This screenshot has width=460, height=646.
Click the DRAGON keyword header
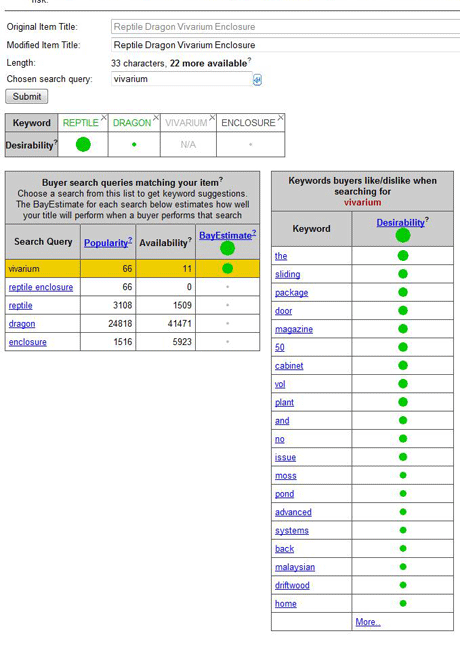pyautogui.click(x=132, y=123)
